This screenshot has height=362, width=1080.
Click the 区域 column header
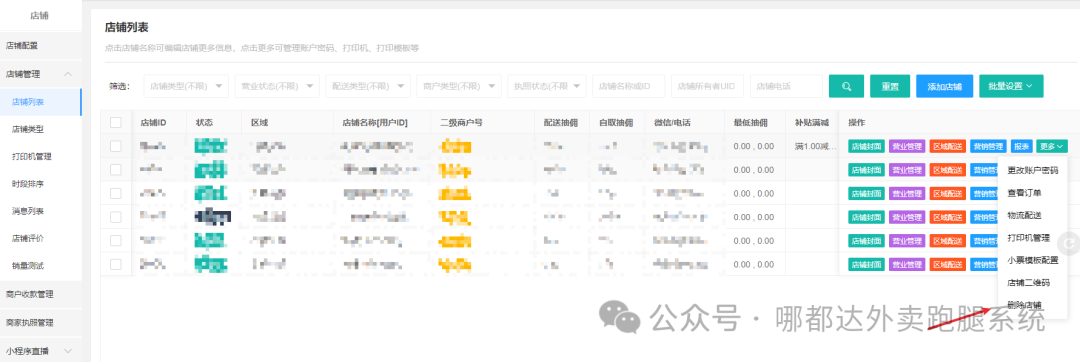coord(260,123)
